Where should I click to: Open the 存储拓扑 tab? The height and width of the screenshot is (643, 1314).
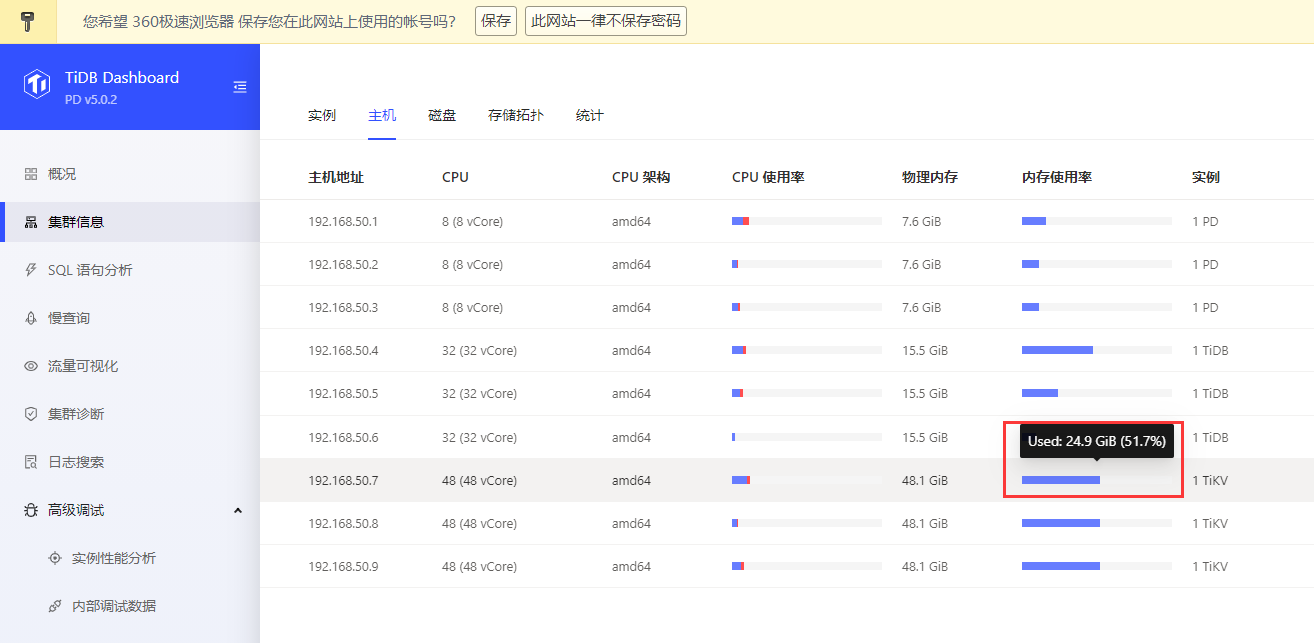click(516, 116)
